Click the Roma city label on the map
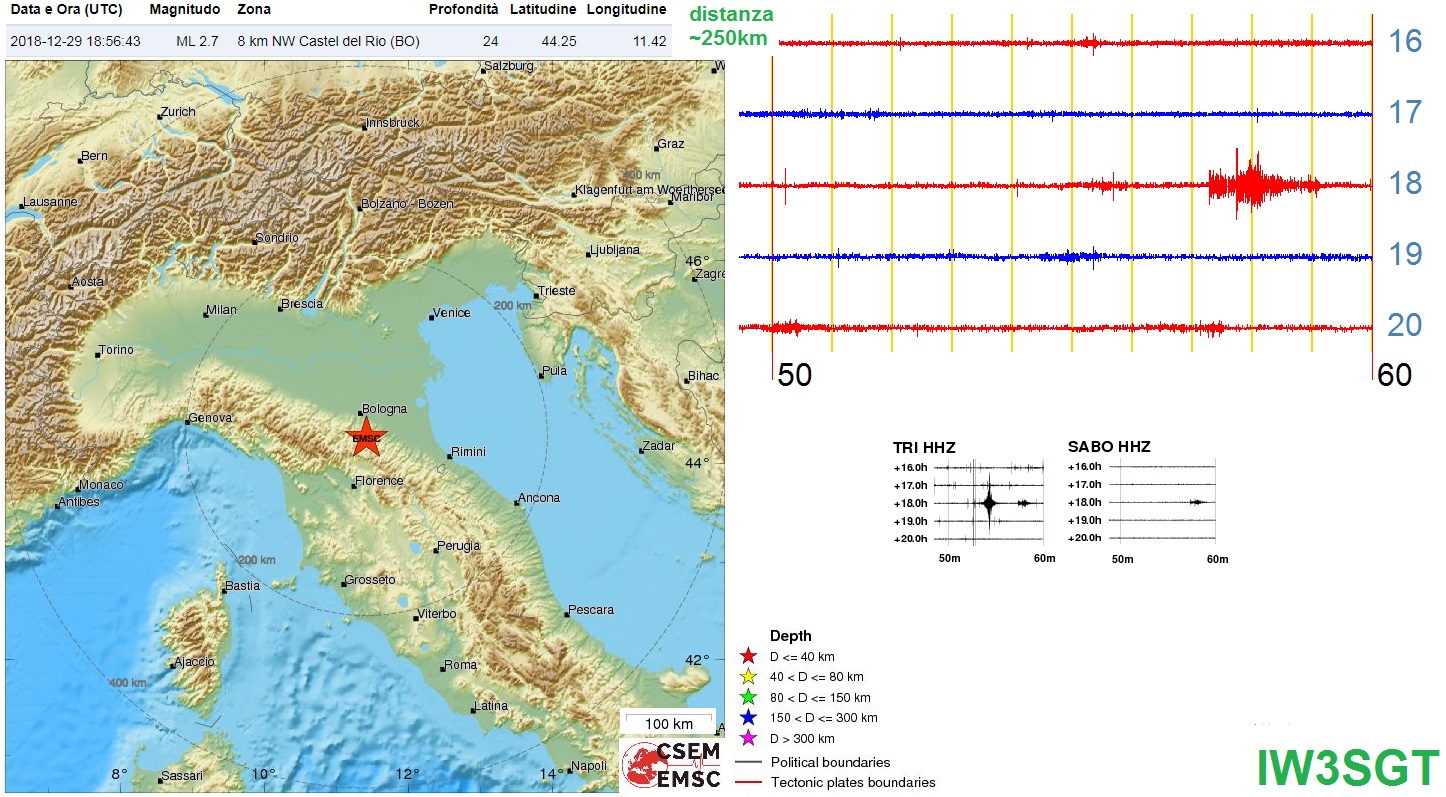Viewport: 1446px width, 797px height. click(460, 665)
